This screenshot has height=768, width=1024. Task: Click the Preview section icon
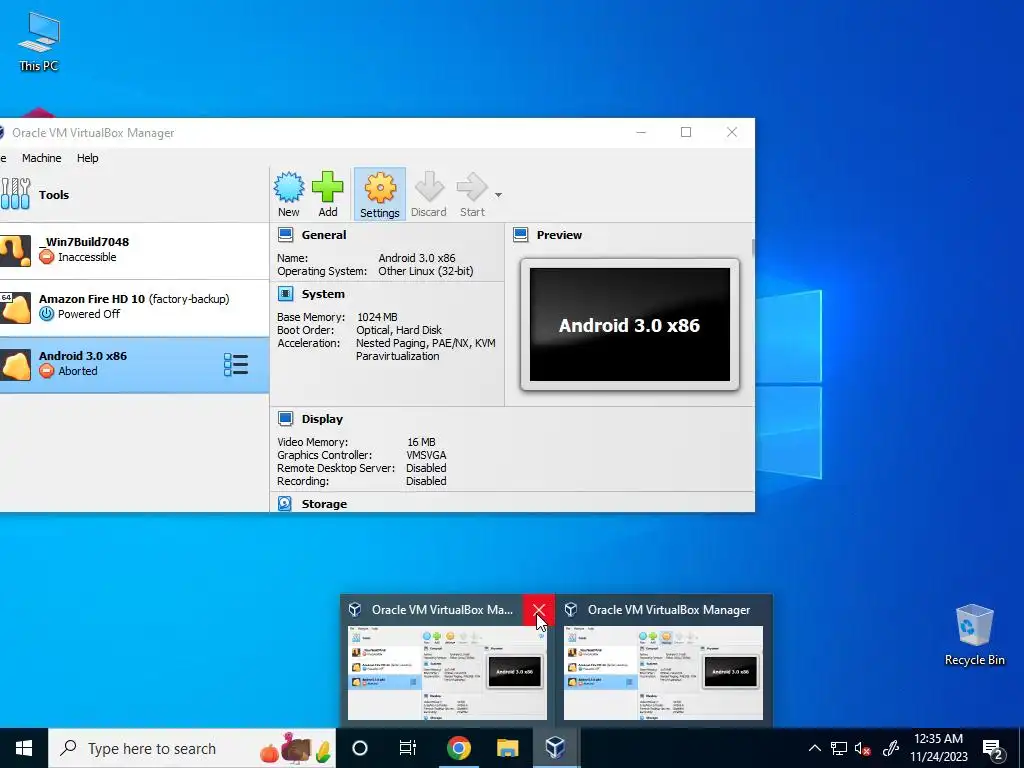click(520, 234)
